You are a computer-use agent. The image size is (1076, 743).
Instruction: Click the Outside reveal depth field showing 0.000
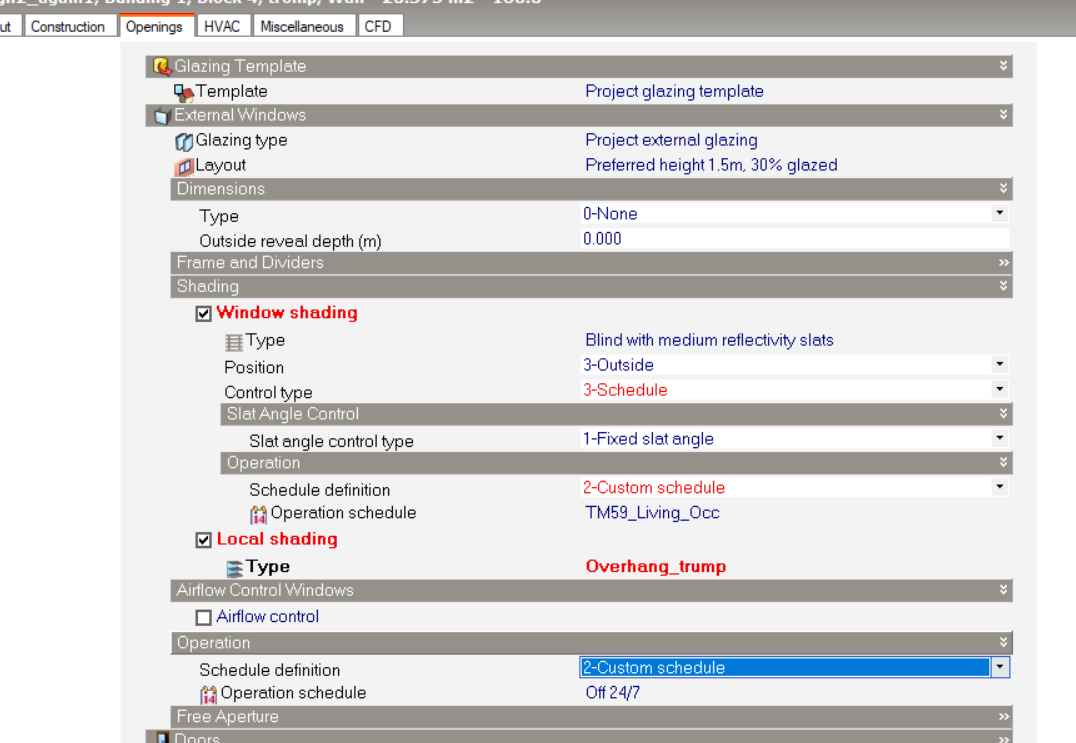795,239
